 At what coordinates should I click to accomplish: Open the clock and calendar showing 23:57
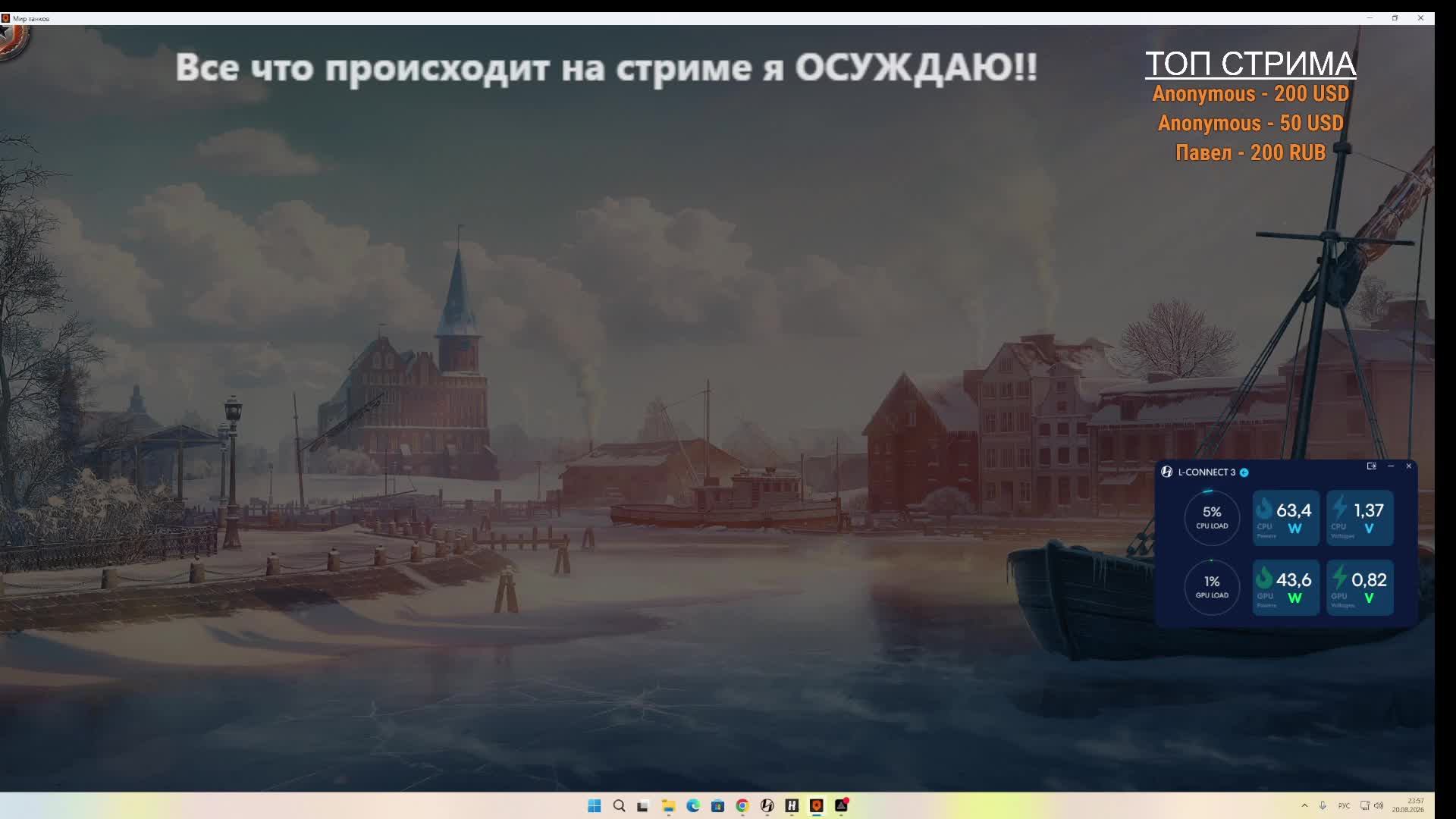click(x=1408, y=805)
